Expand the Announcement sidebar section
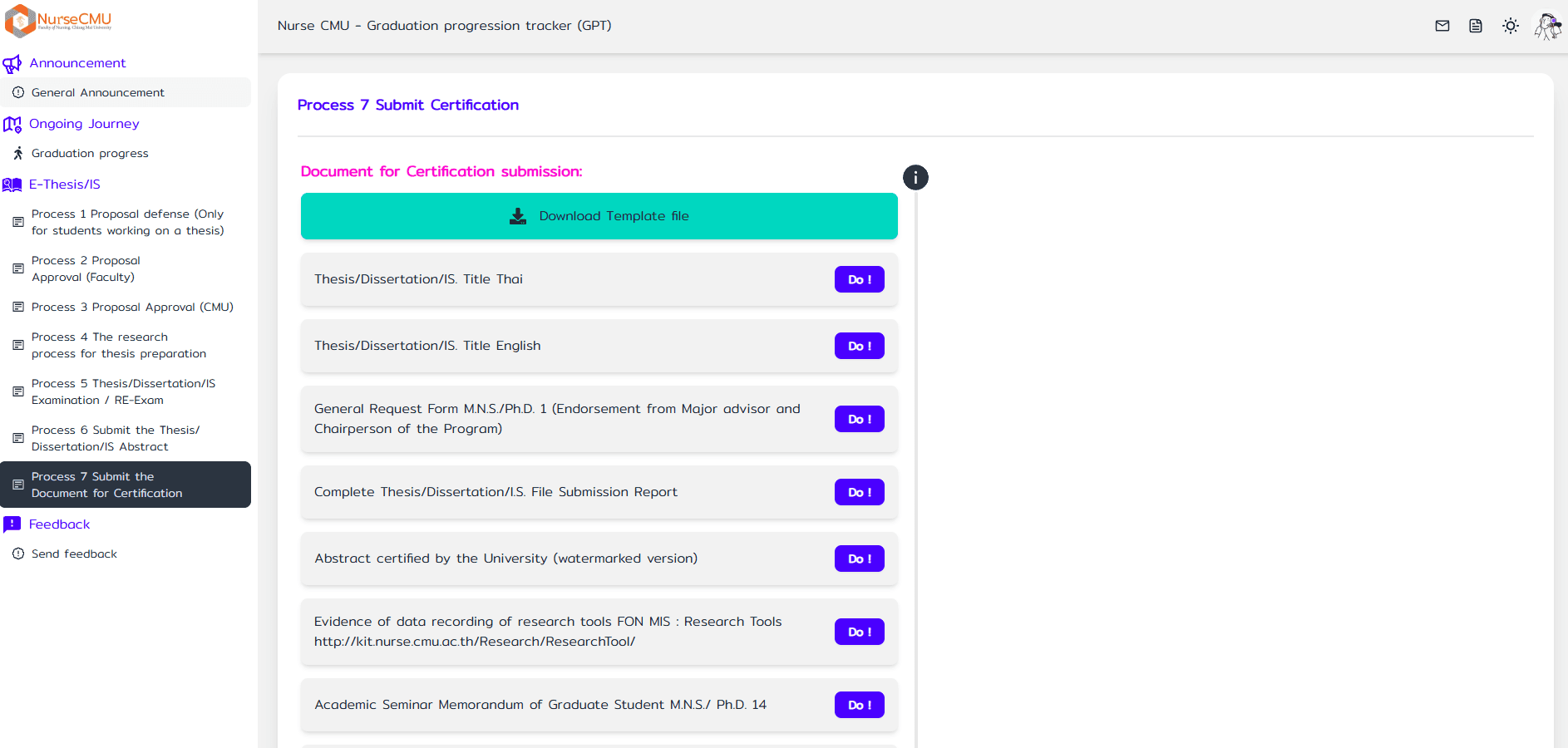This screenshot has width=1568, height=748. tap(77, 62)
